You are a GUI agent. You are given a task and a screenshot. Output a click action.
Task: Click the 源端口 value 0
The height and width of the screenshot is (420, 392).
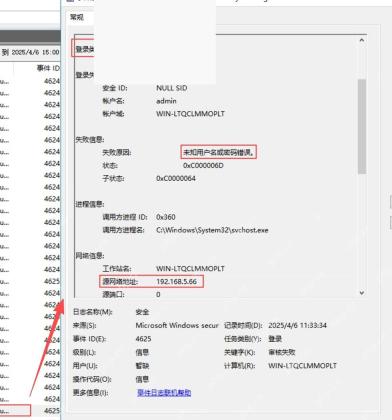point(158,294)
